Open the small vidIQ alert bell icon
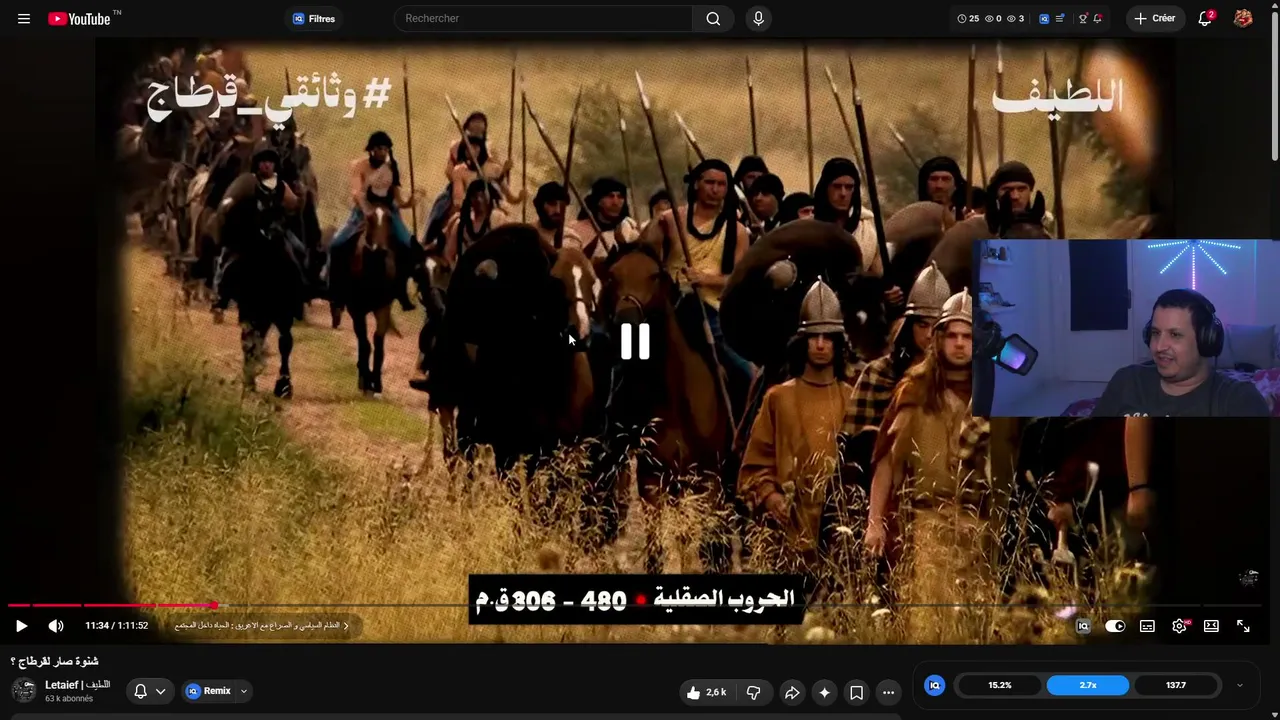This screenshot has height=720, width=1280. (x=1098, y=19)
